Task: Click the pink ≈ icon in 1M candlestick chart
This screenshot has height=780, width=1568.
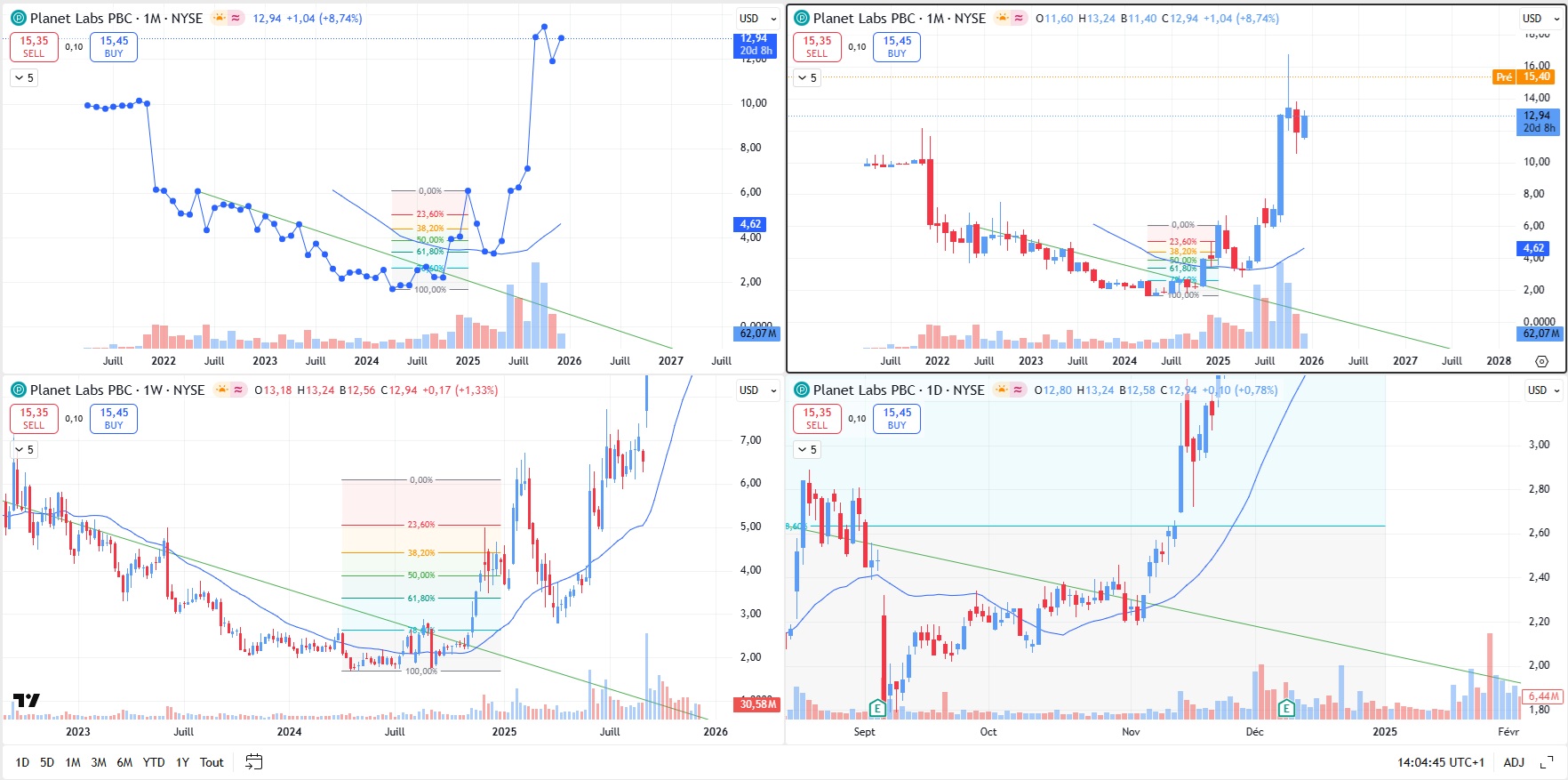Action: (x=1020, y=18)
